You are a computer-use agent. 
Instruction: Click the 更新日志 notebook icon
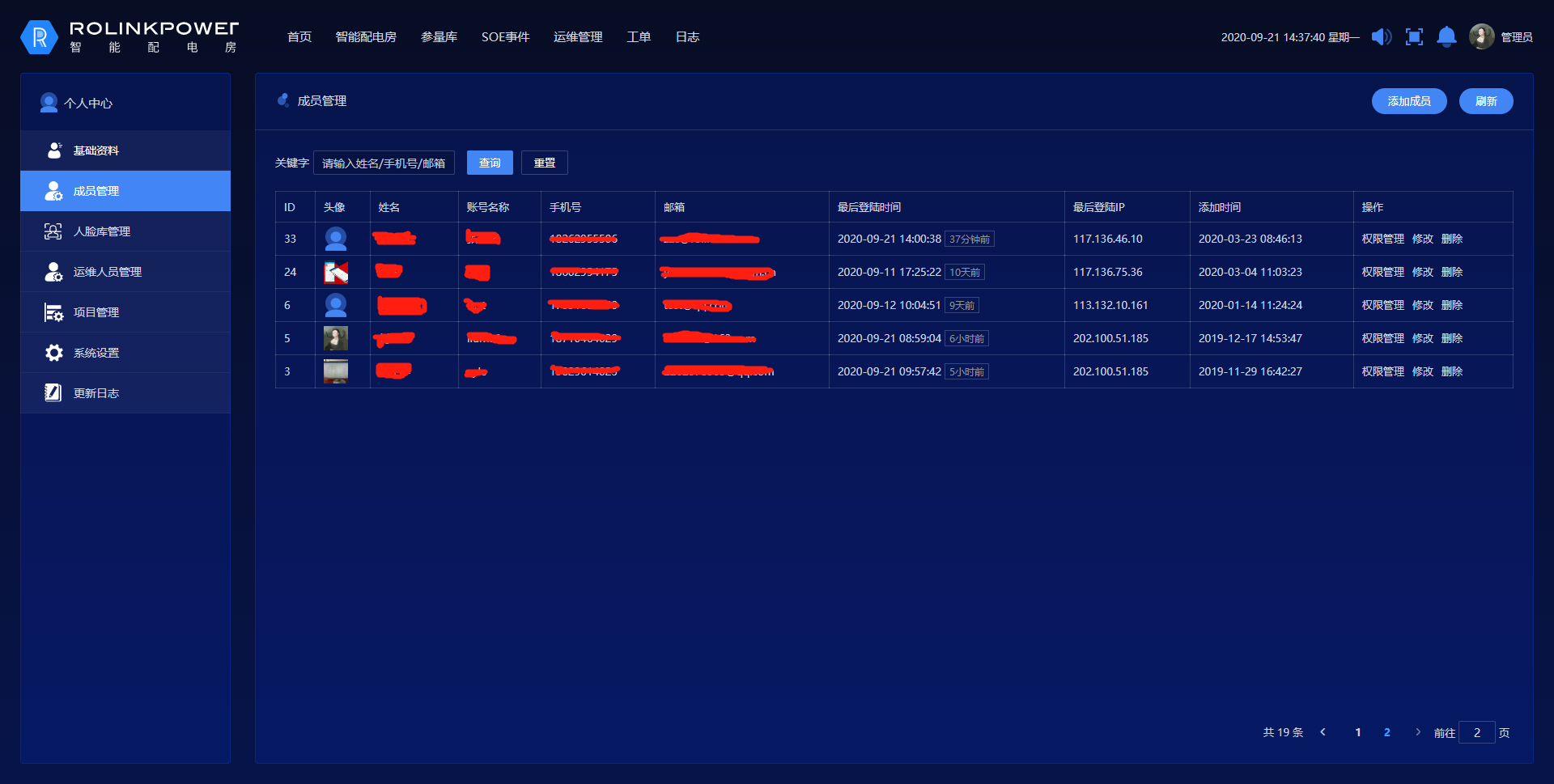pos(53,393)
